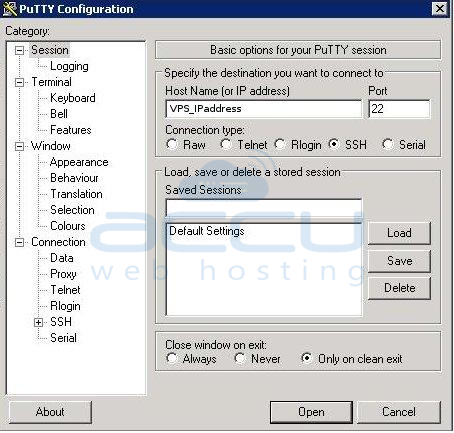Open the Keyboard category
This screenshot has height=433, width=454.
[73, 98]
